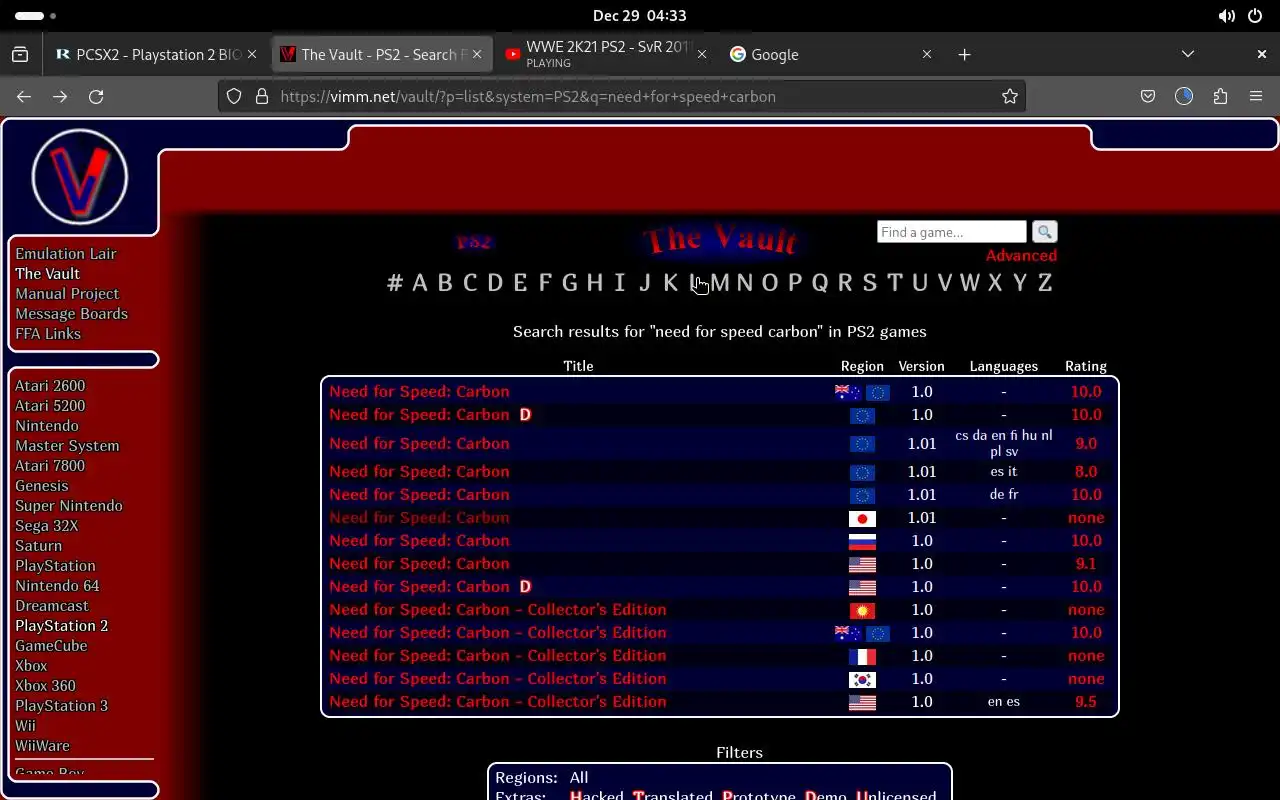Click the system clock Dec 29 04:33

tap(639, 16)
